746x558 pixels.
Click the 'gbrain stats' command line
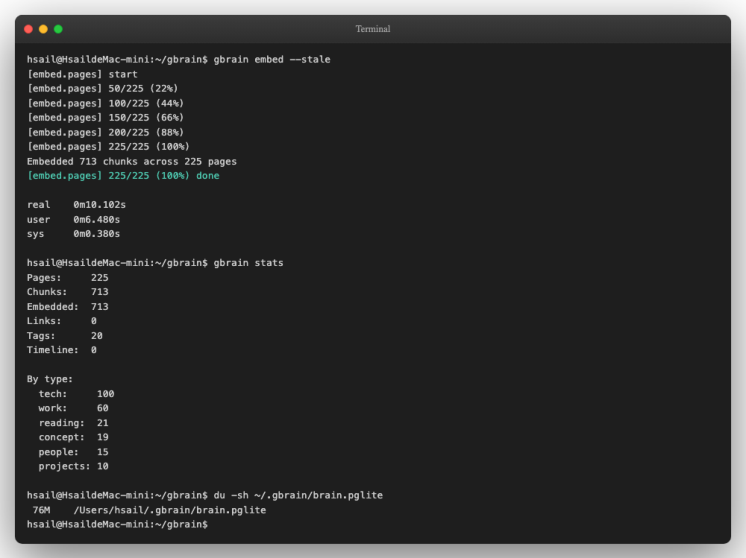pos(155,263)
